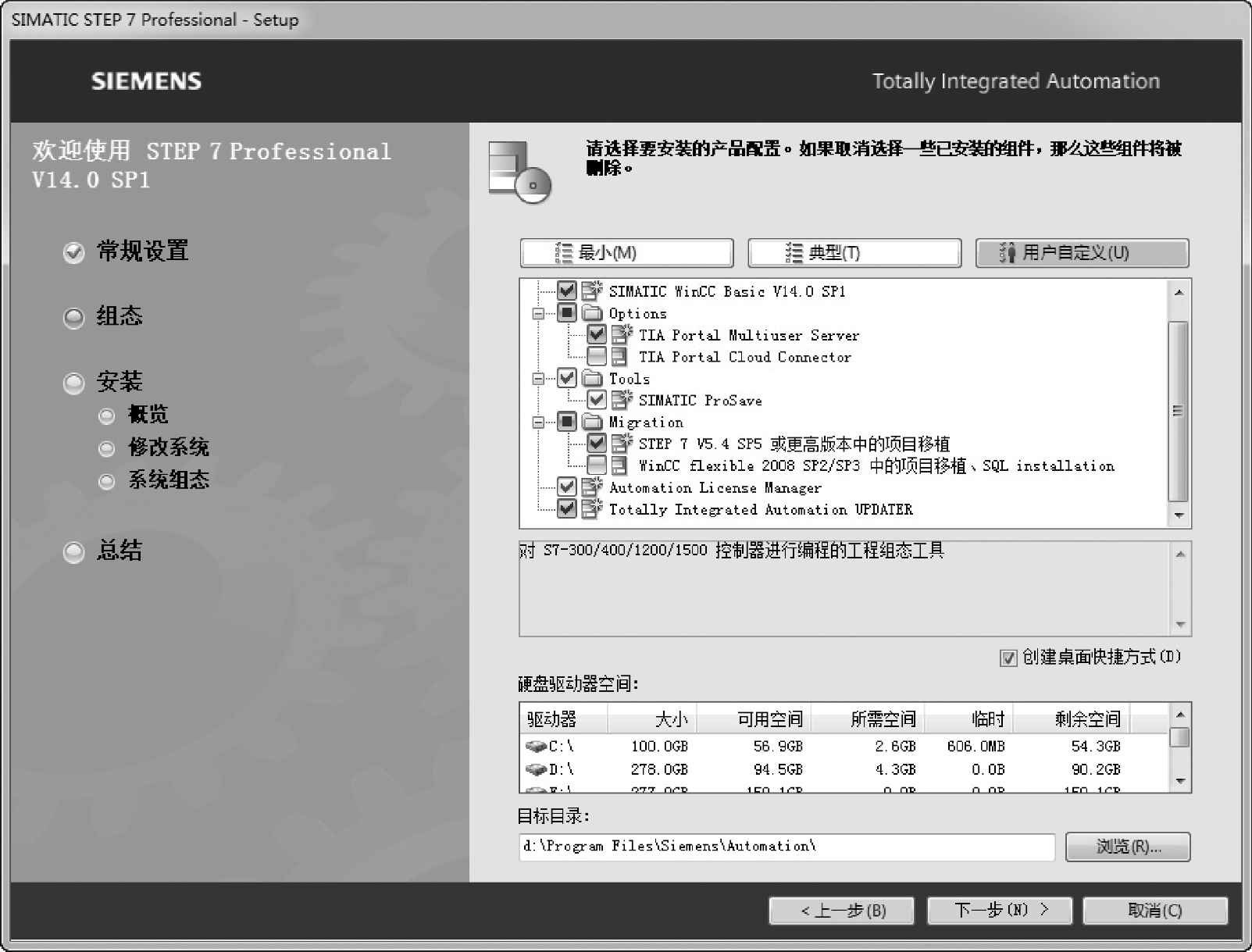Toggle 创建桌面快捷方式(D) checkbox
Viewport: 1252px width, 952px height.
click(1008, 658)
